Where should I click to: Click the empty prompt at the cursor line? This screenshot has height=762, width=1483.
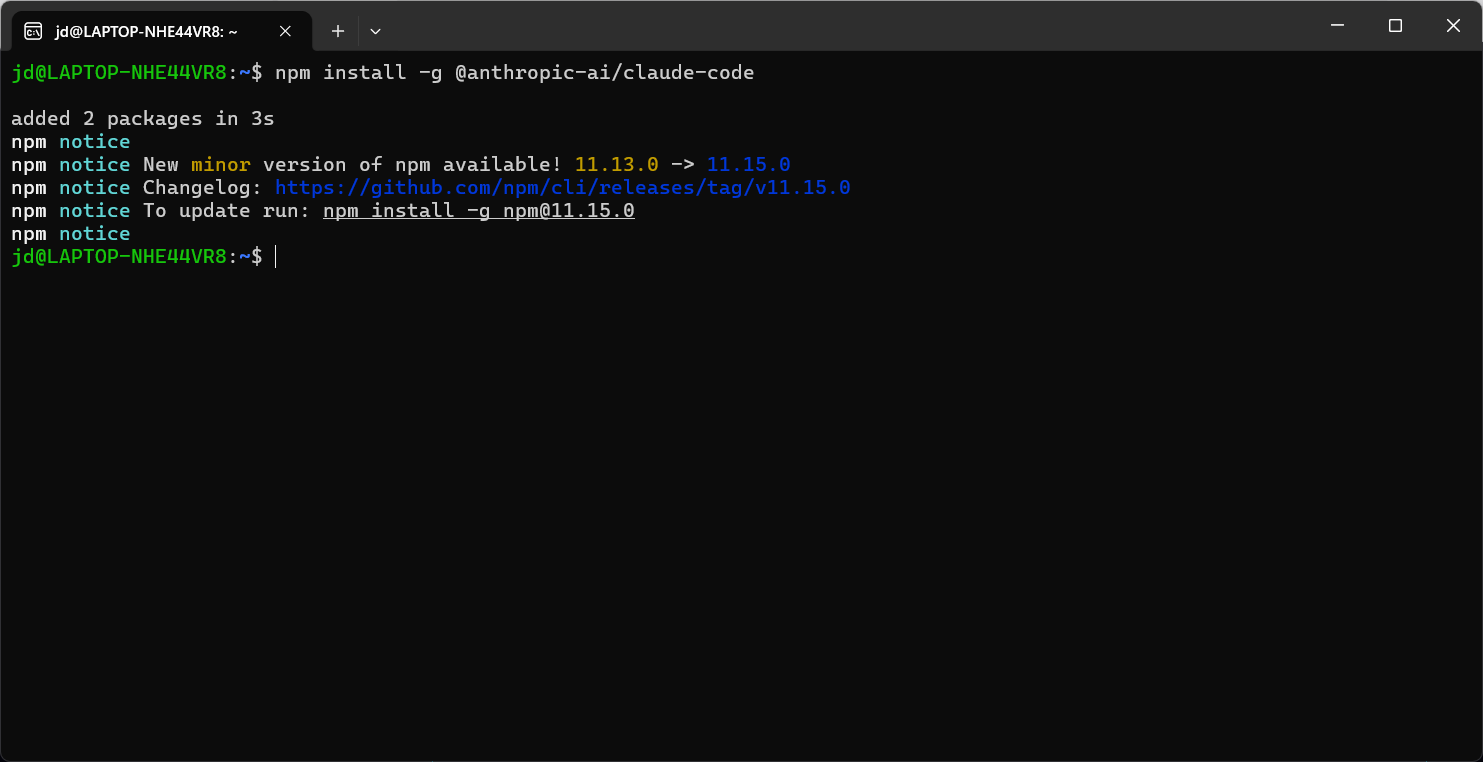(x=275, y=257)
